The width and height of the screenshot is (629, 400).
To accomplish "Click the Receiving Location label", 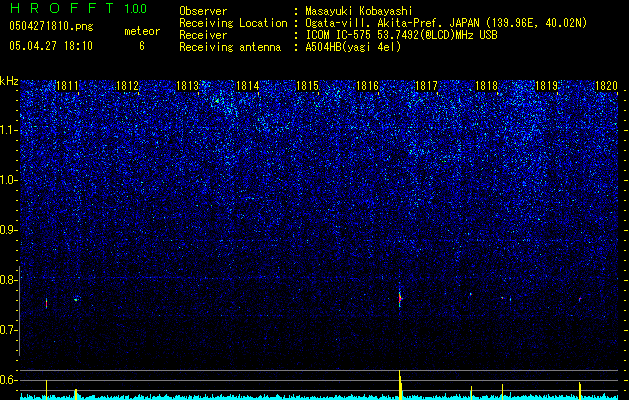I will tap(233, 23).
